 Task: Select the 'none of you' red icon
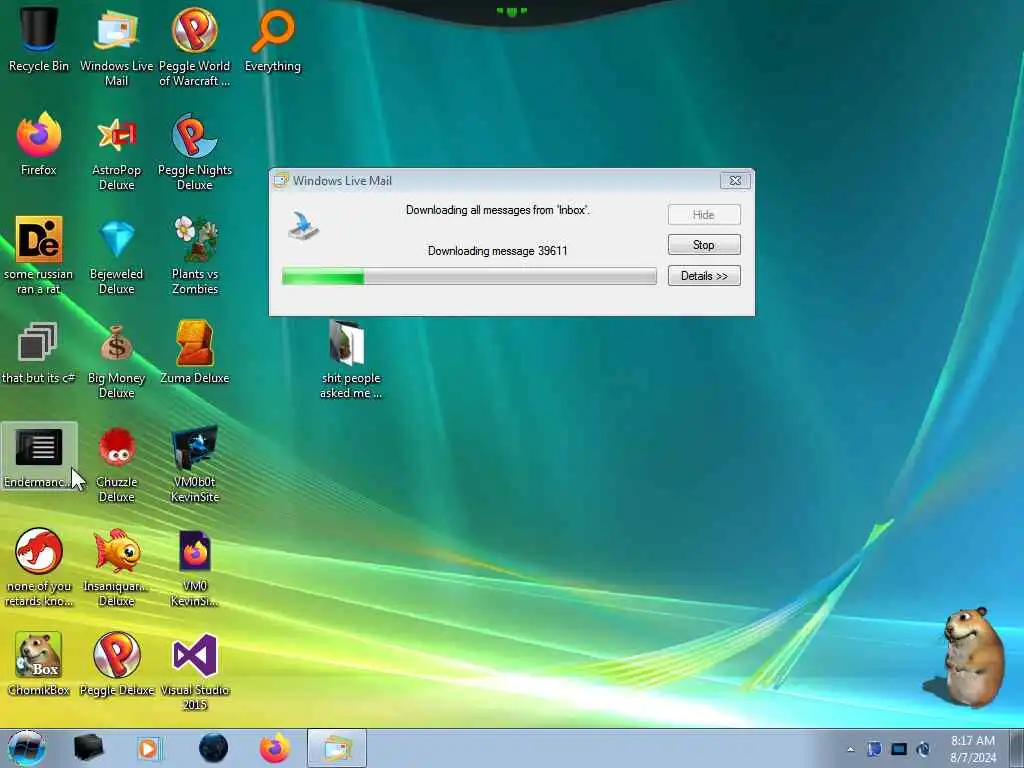click(x=39, y=567)
